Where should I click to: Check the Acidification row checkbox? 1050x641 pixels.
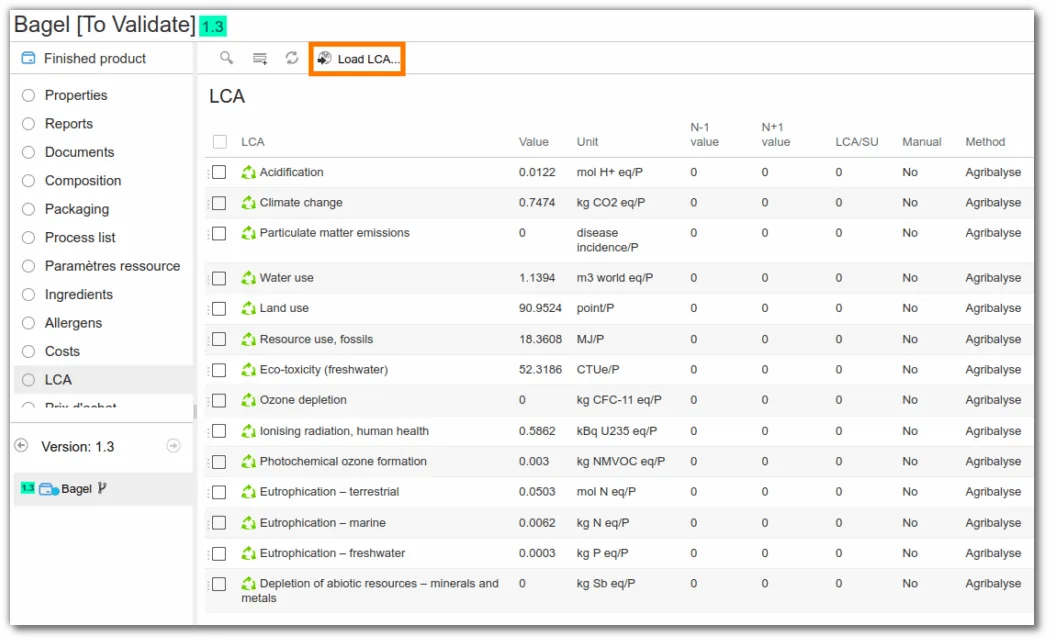219,172
